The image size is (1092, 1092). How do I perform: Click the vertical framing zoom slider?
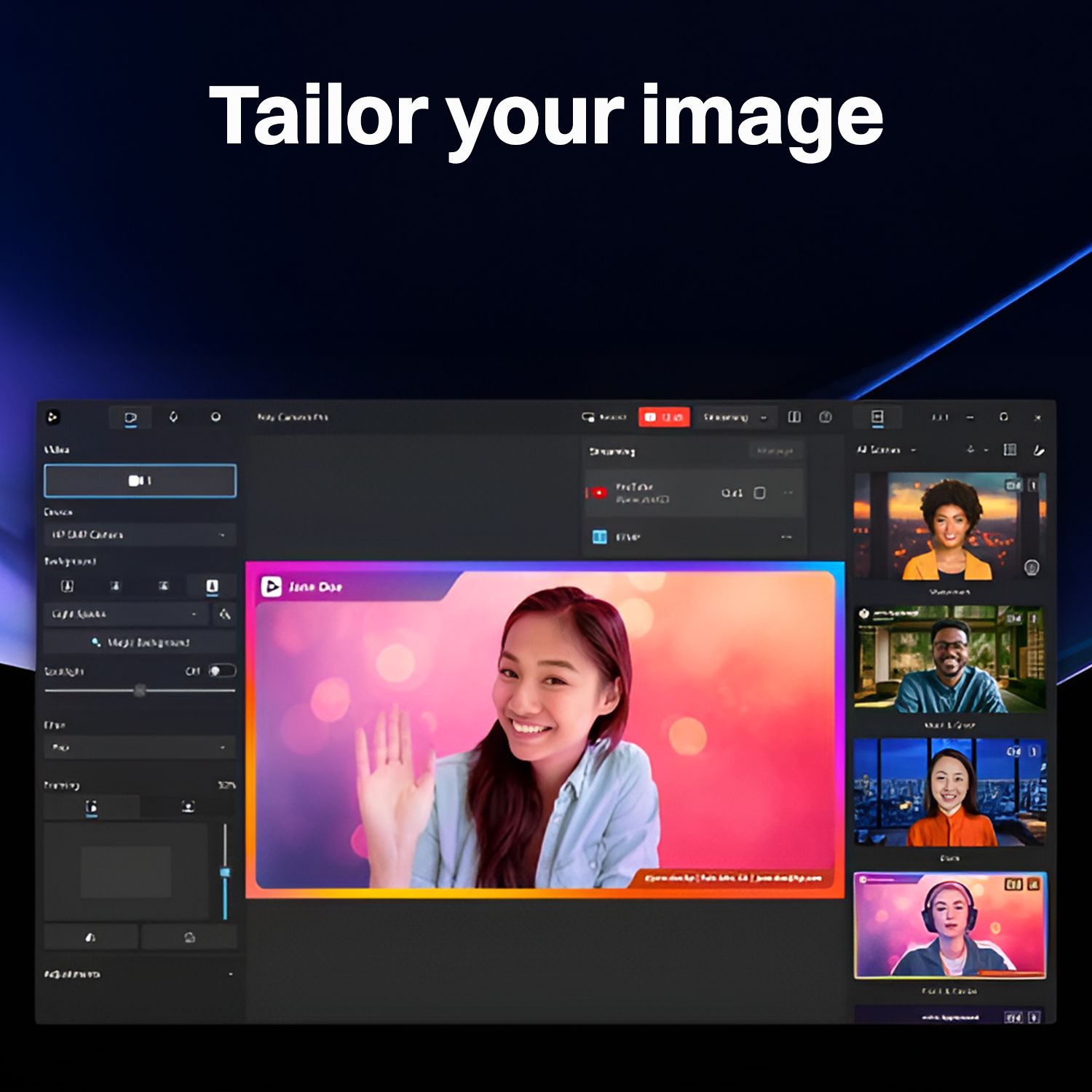pos(225,871)
